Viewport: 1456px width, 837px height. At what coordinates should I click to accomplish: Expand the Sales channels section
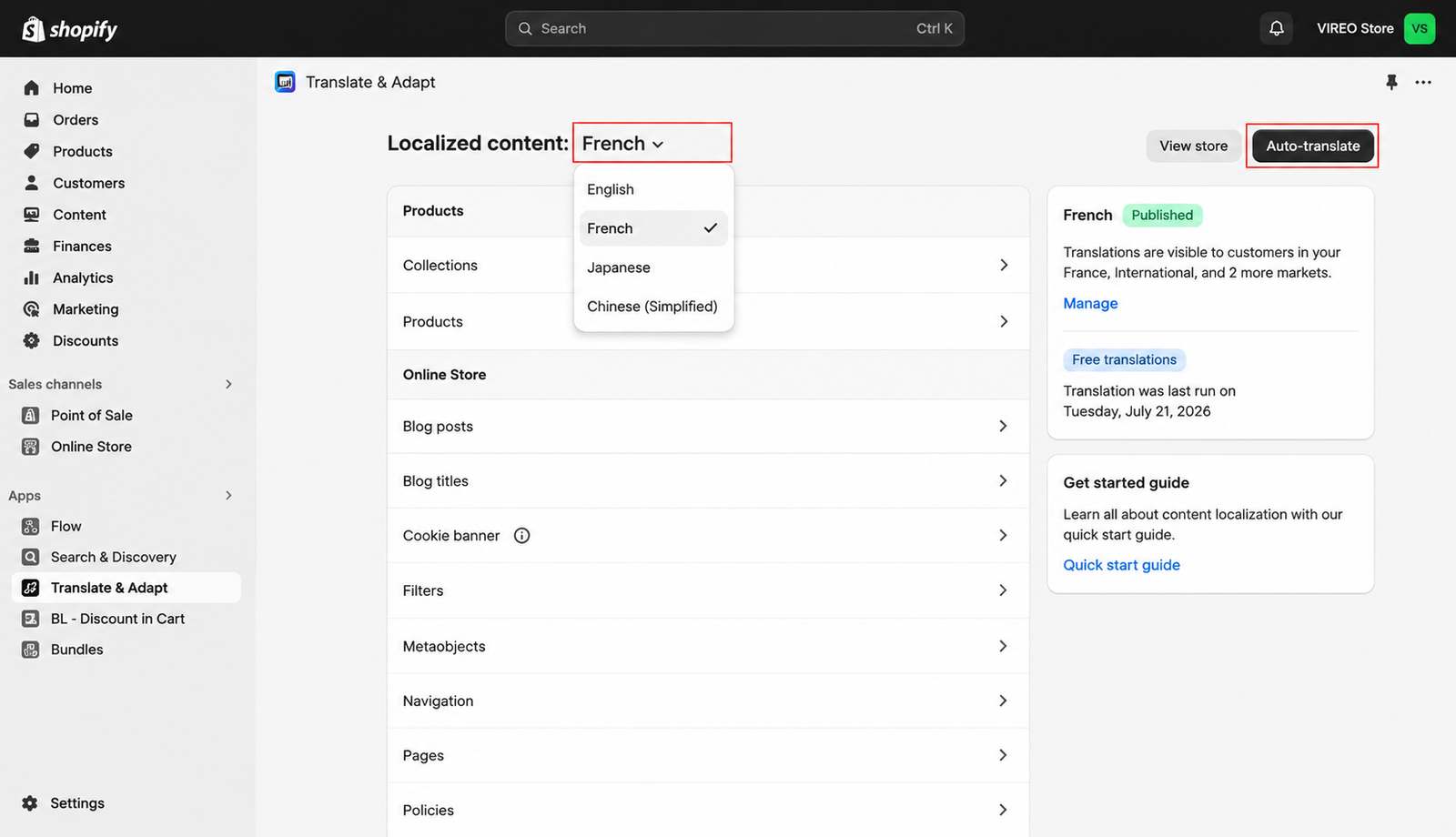coord(228,384)
